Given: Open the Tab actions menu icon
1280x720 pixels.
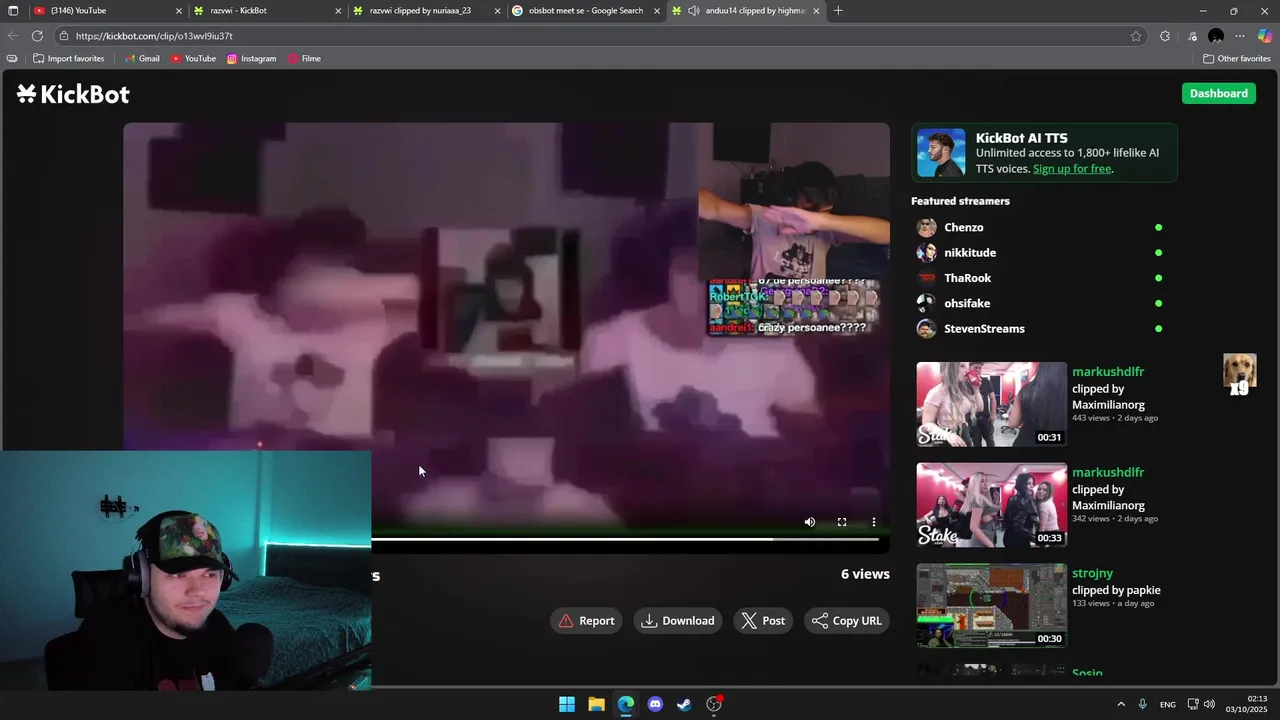Looking at the screenshot, I should [13, 11].
